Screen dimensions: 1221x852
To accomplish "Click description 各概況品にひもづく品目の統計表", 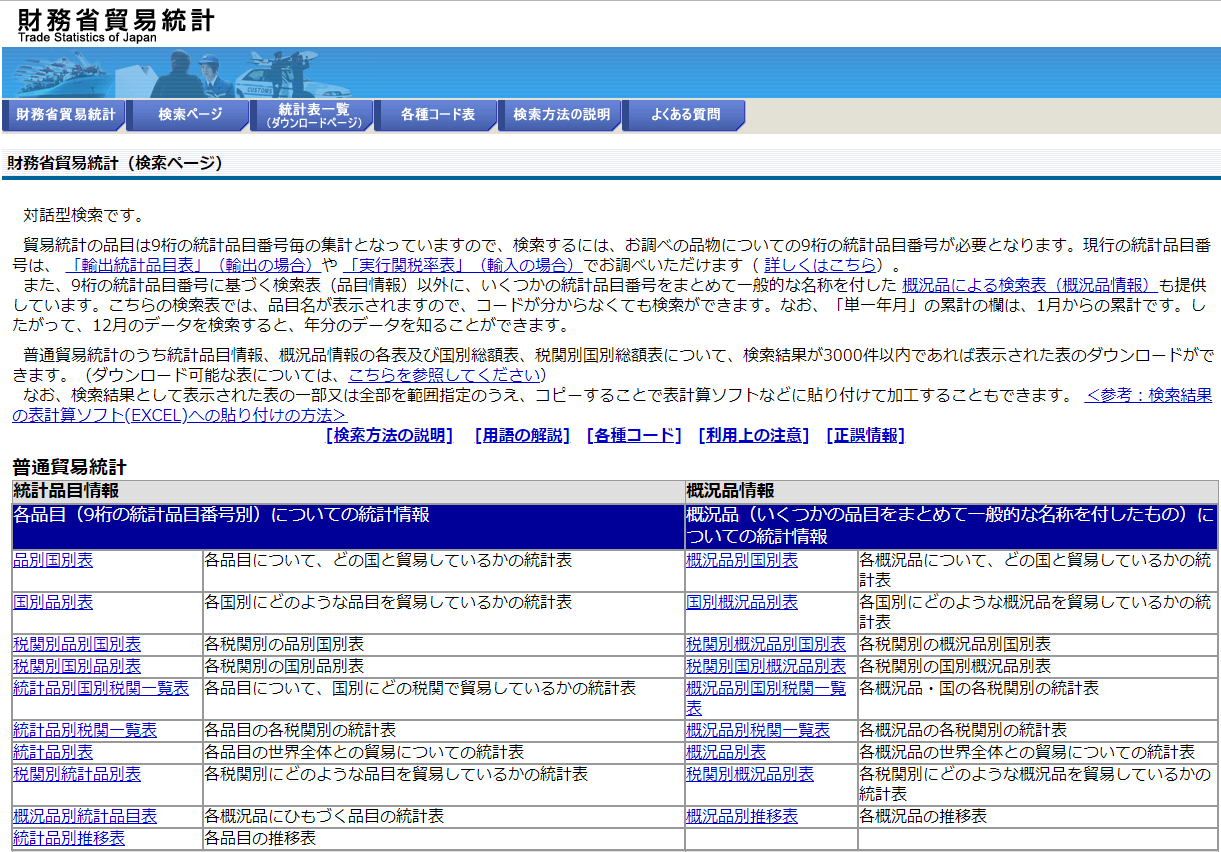I will click(324, 816).
